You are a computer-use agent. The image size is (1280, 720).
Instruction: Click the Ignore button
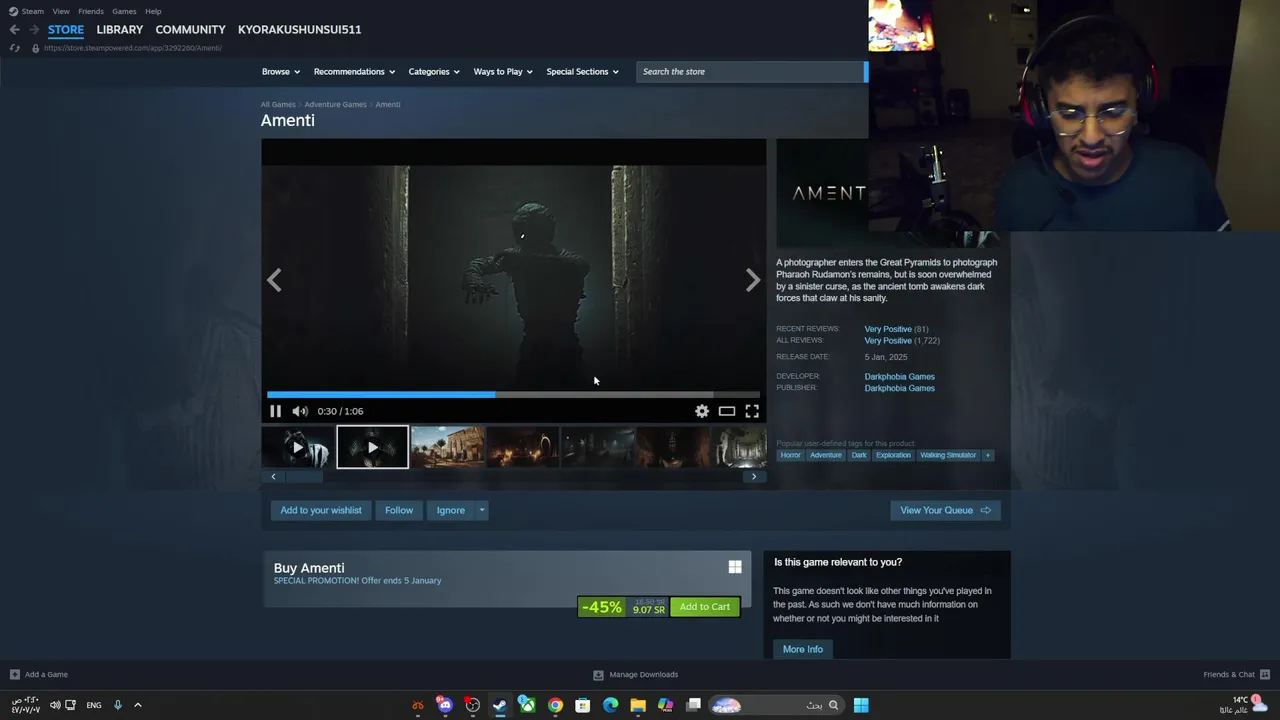click(x=450, y=510)
